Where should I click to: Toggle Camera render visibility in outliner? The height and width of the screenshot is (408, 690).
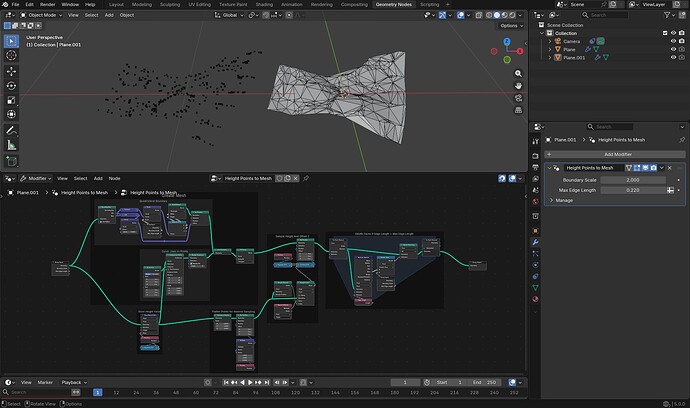click(682, 41)
